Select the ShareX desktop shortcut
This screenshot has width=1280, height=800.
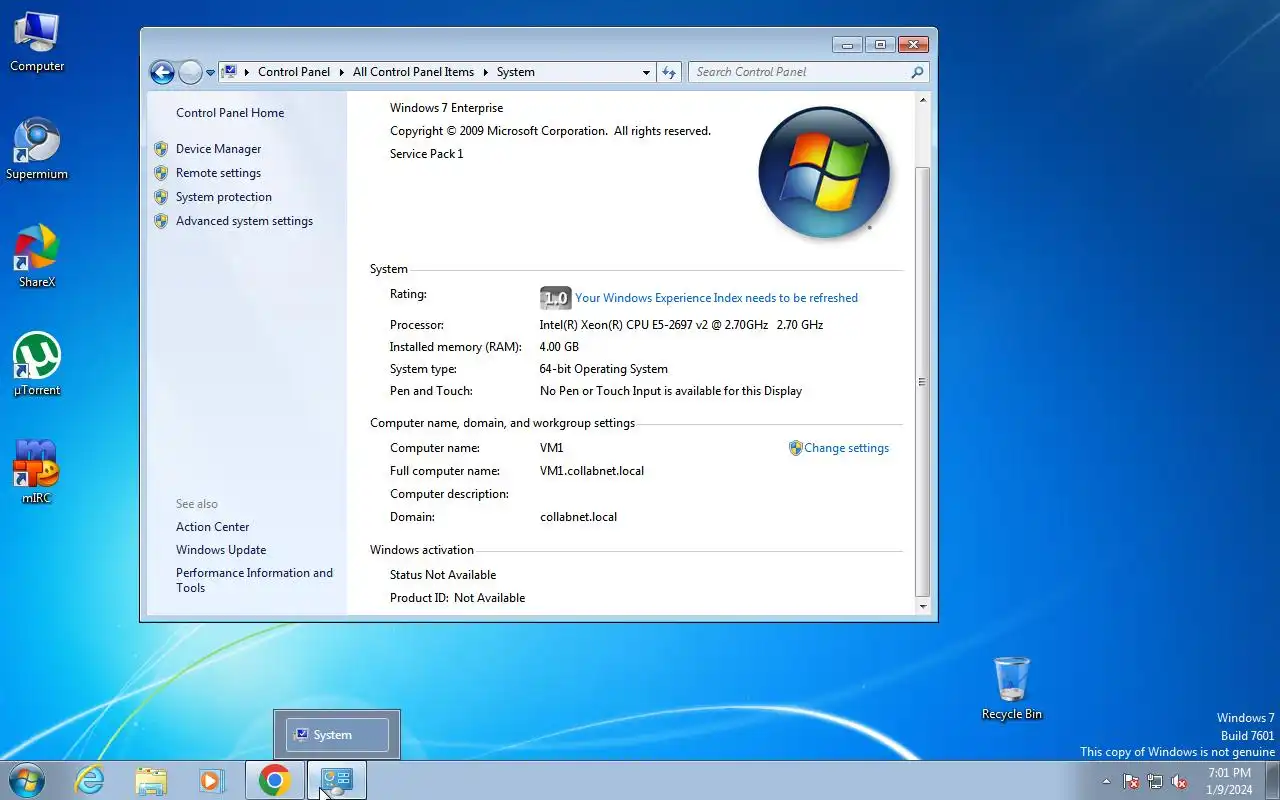37,257
